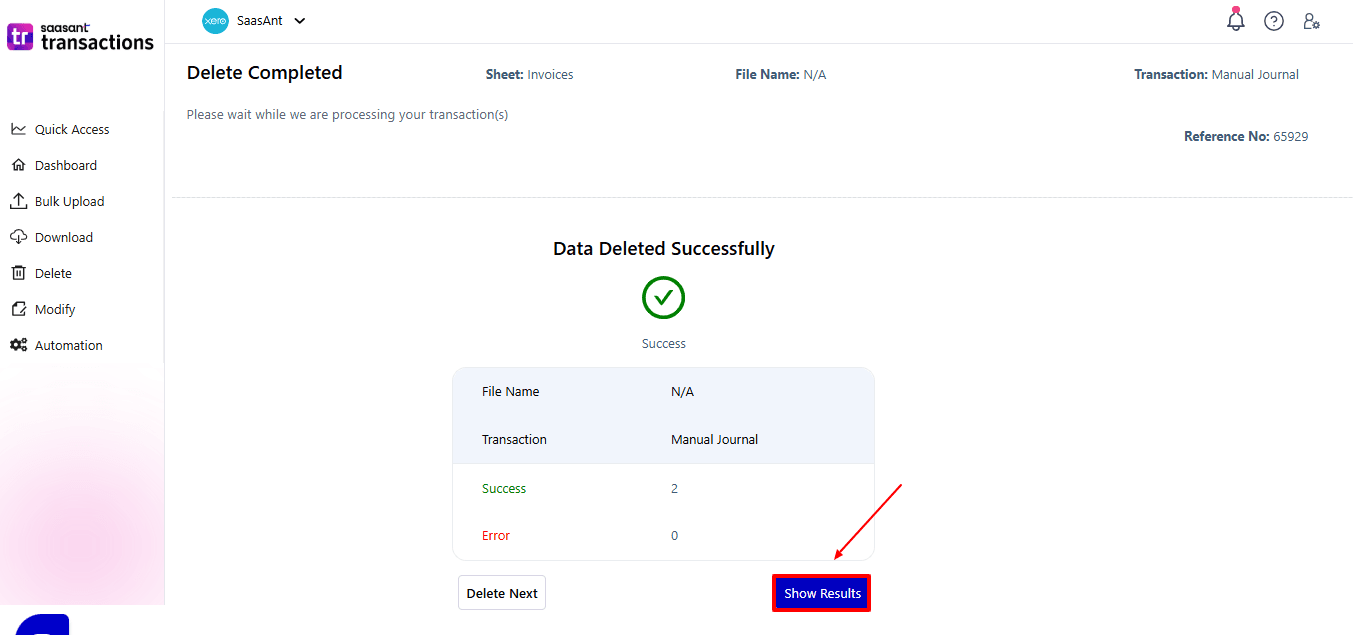Open the Automation menu item

point(68,345)
